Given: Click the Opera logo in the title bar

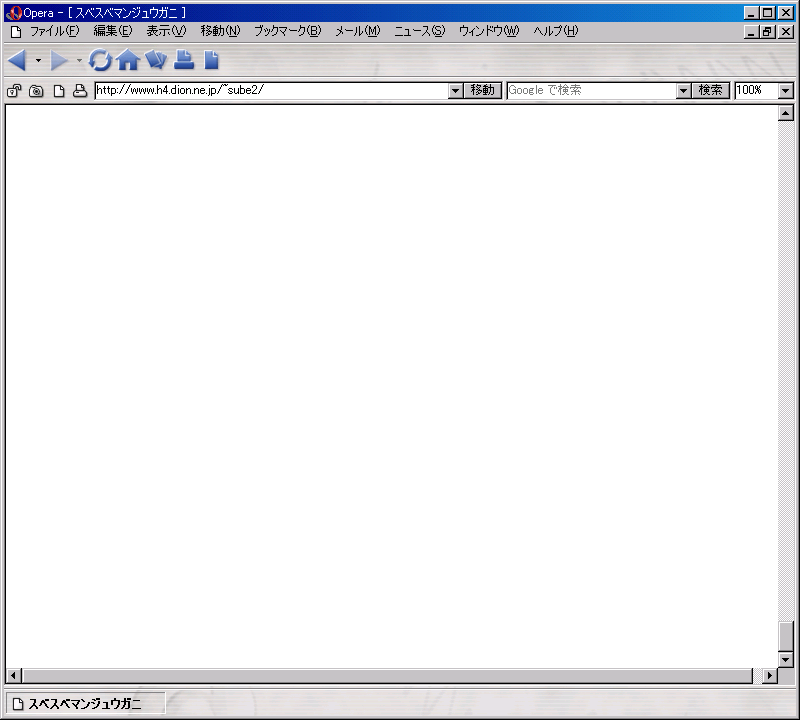Looking at the screenshot, I should click(x=13, y=13).
